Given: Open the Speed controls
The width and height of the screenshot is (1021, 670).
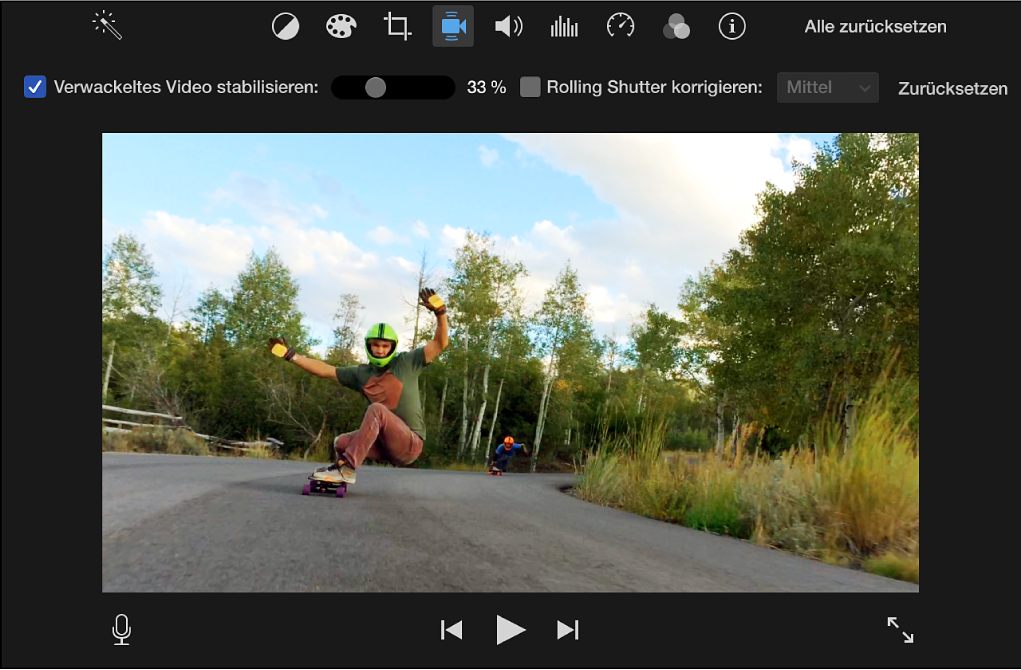Looking at the screenshot, I should coord(620,26).
